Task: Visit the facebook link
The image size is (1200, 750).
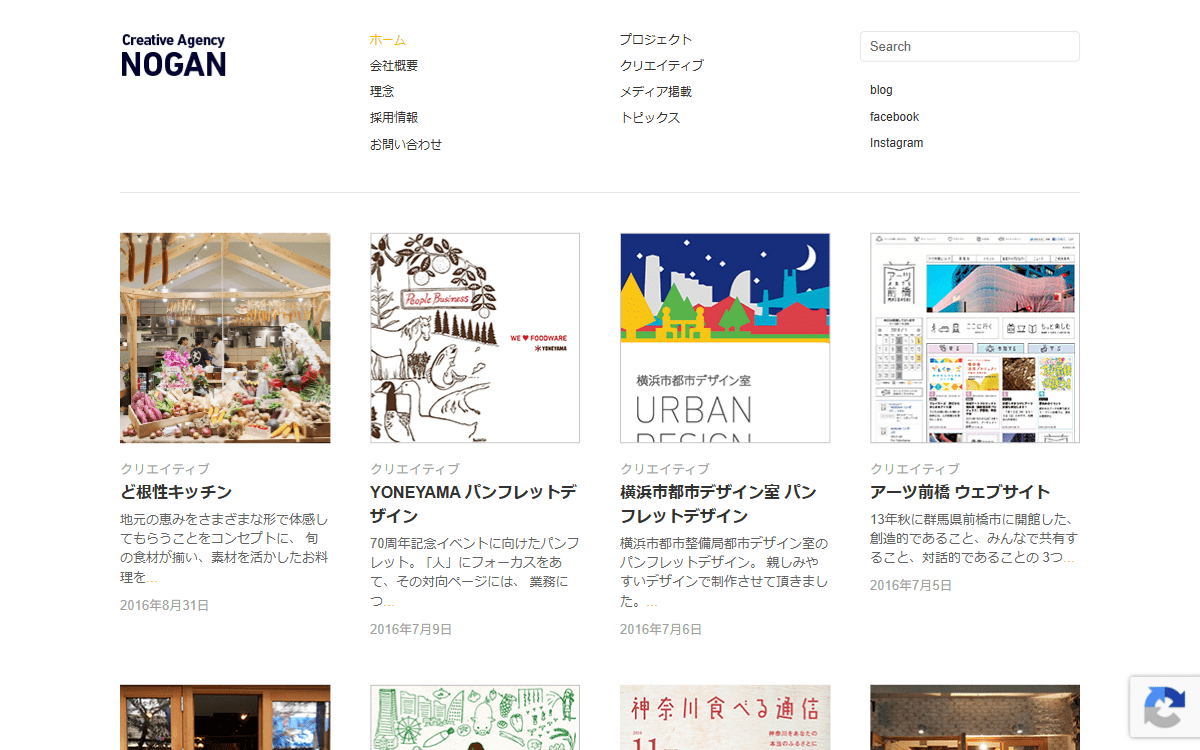Action: point(894,117)
